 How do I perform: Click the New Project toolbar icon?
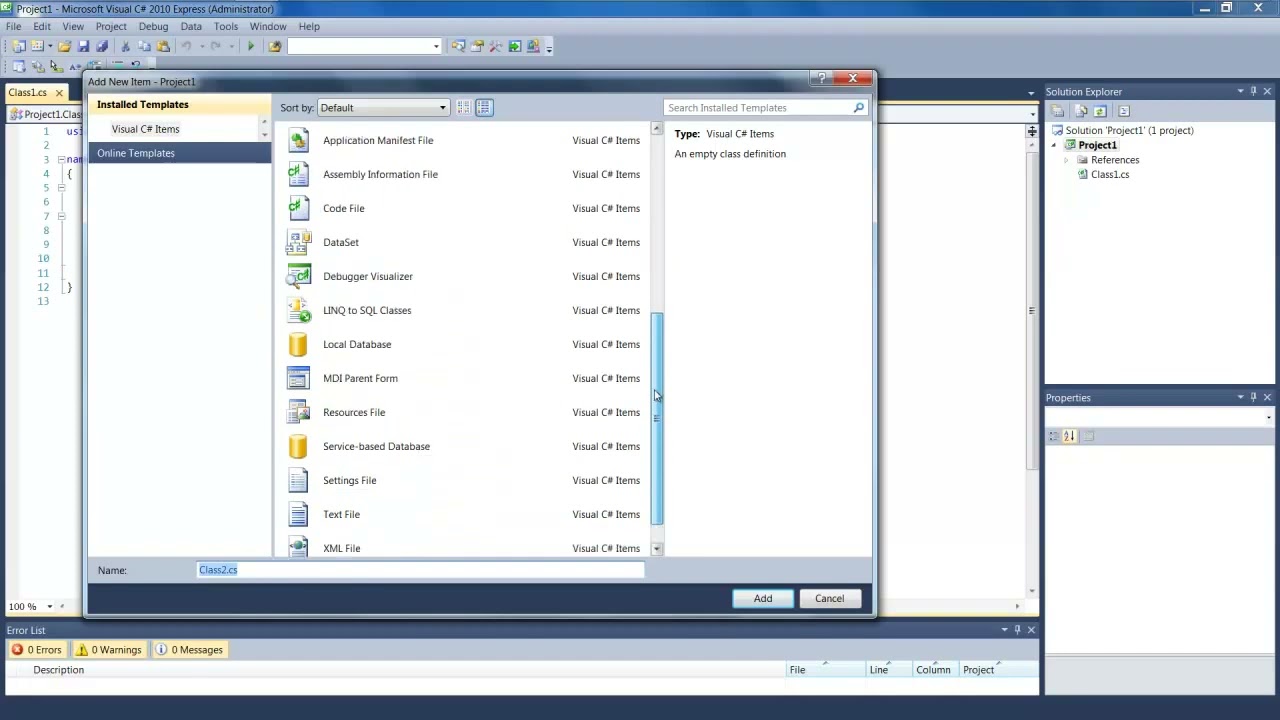tap(19, 46)
